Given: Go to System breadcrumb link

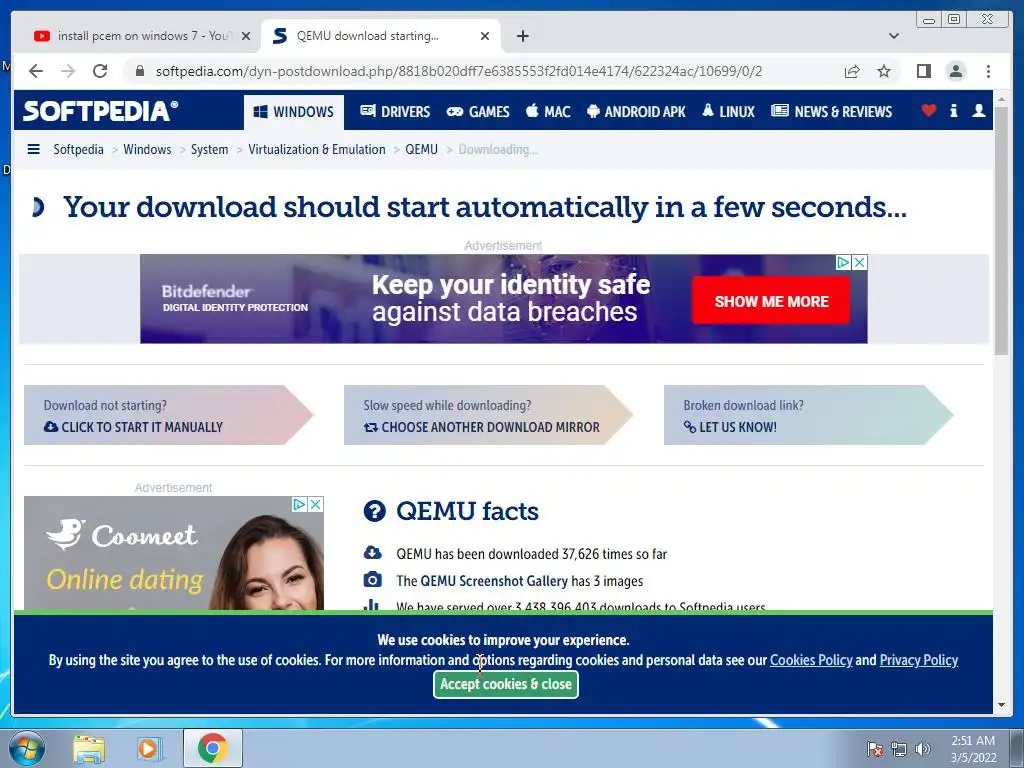Looking at the screenshot, I should click(x=210, y=150).
